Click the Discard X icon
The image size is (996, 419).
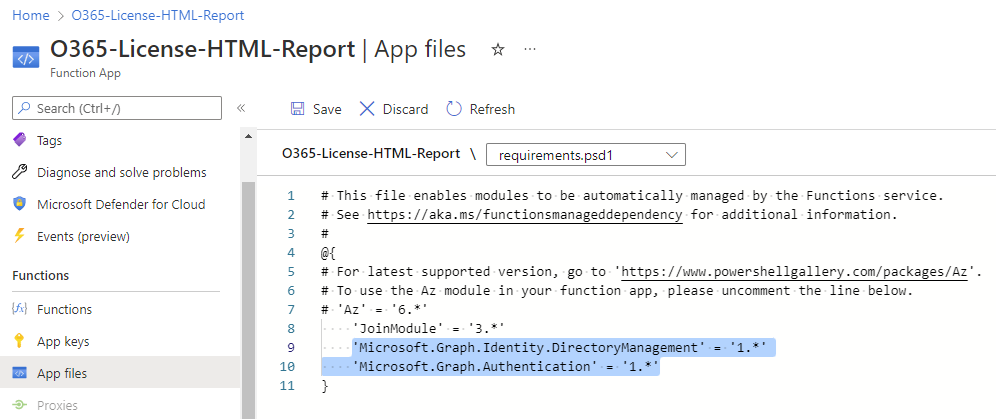pos(367,109)
